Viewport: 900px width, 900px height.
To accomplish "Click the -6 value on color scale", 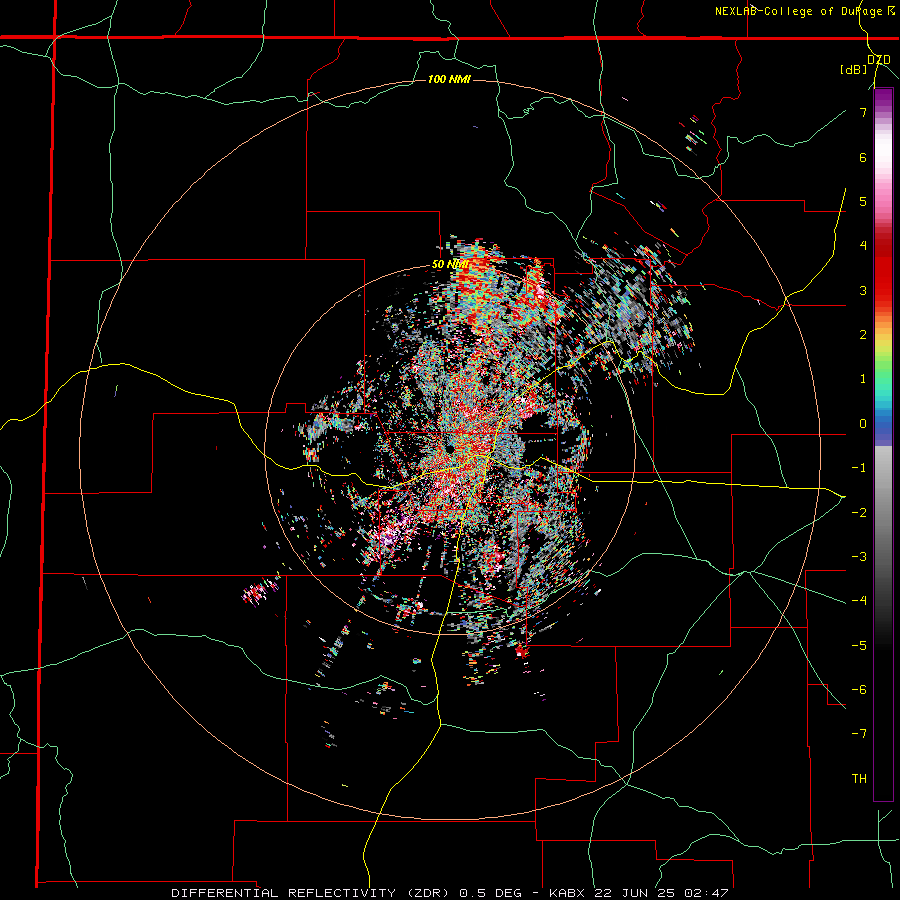I will [859, 690].
